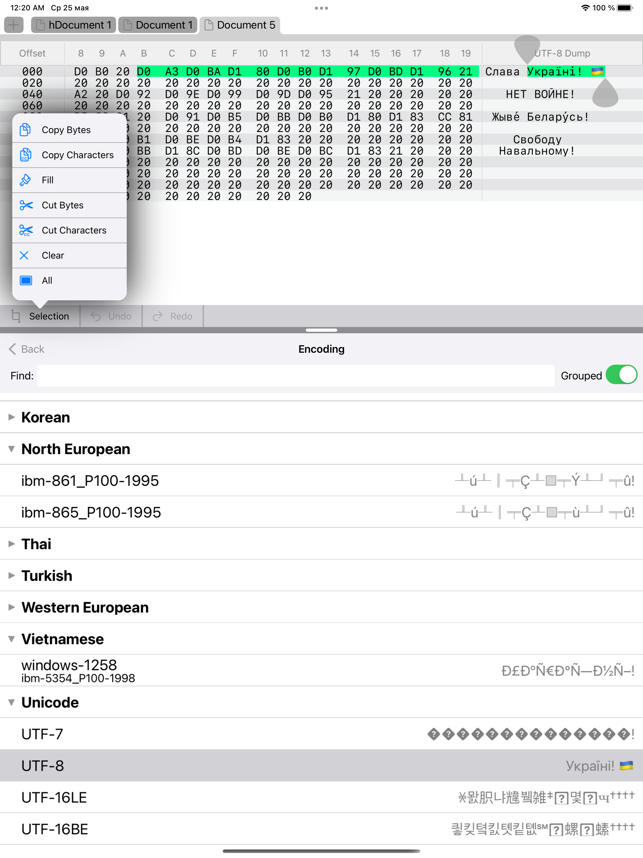Screen dimensions: 643x858
Task: Click the Clear X icon
Action: click(24, 256)
